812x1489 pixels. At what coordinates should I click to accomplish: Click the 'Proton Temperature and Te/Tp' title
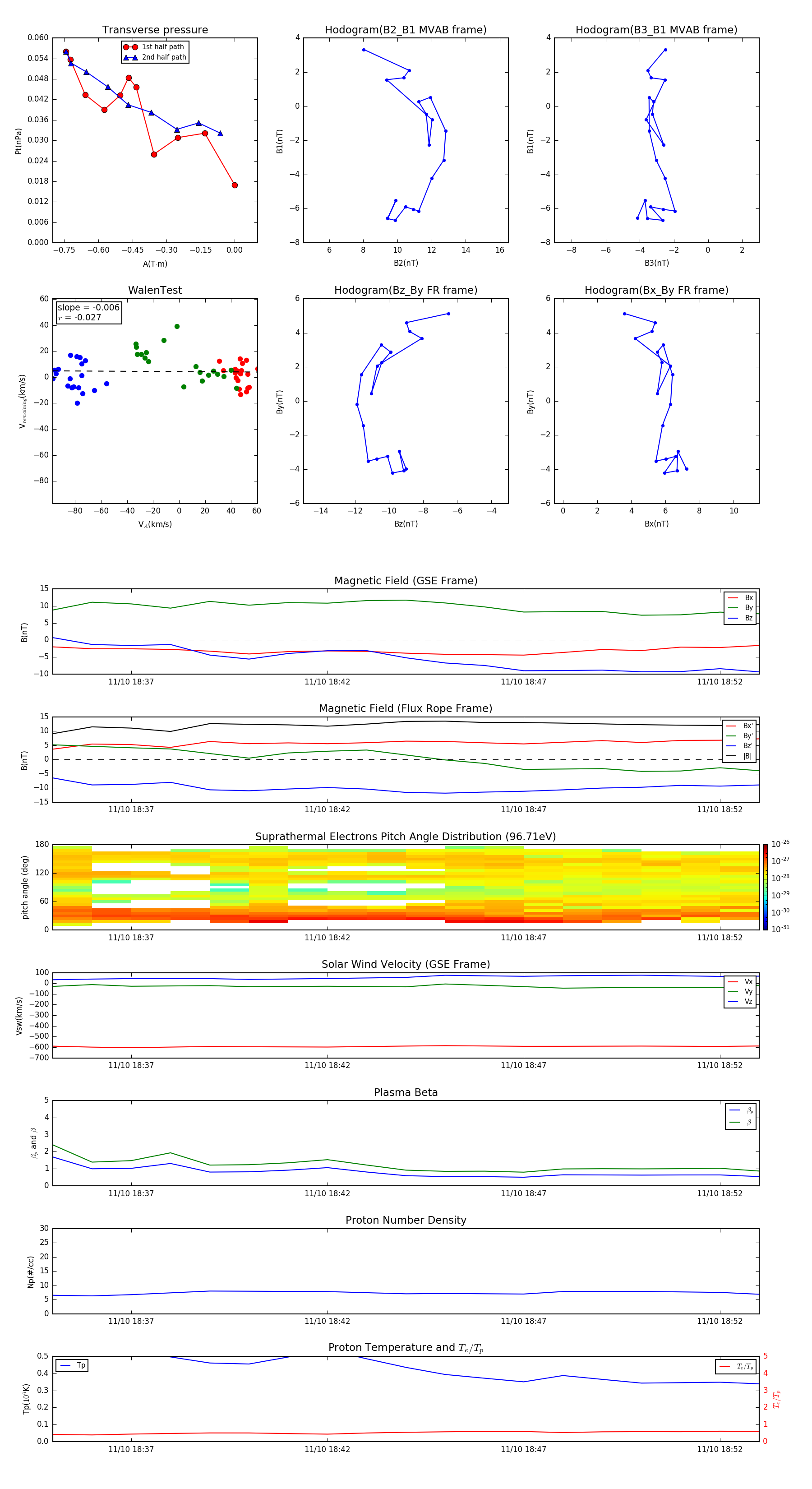coord(406,1348)
